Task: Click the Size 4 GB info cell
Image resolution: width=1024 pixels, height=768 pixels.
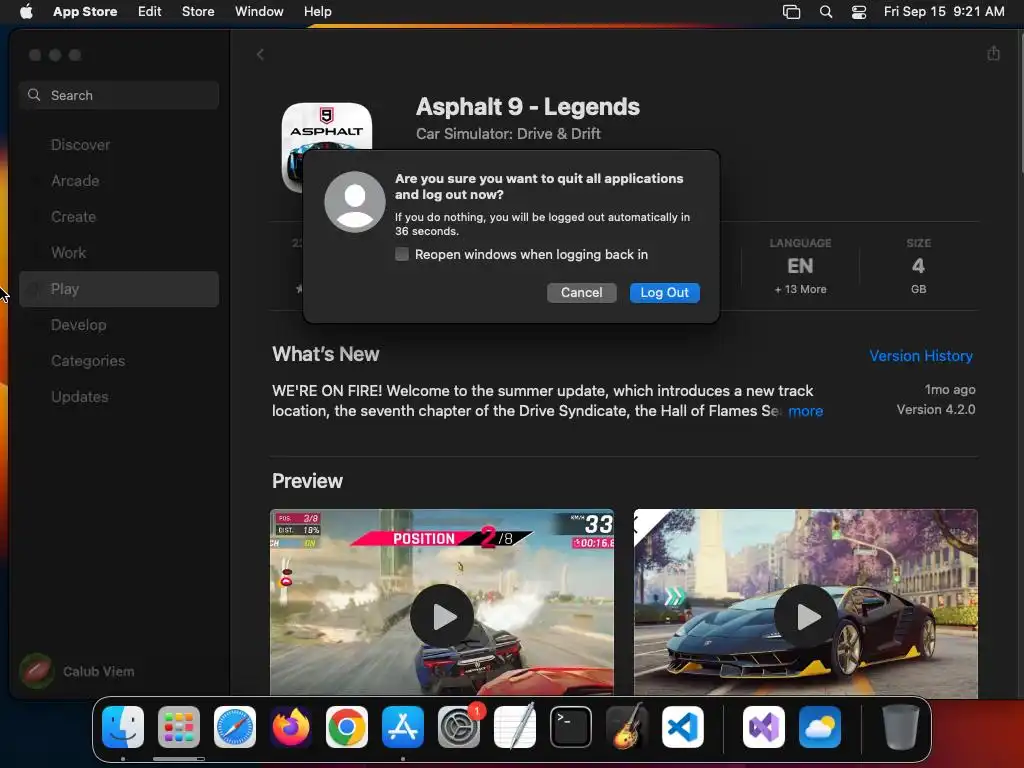Action: pyautogui.click(x=918, y=266)
